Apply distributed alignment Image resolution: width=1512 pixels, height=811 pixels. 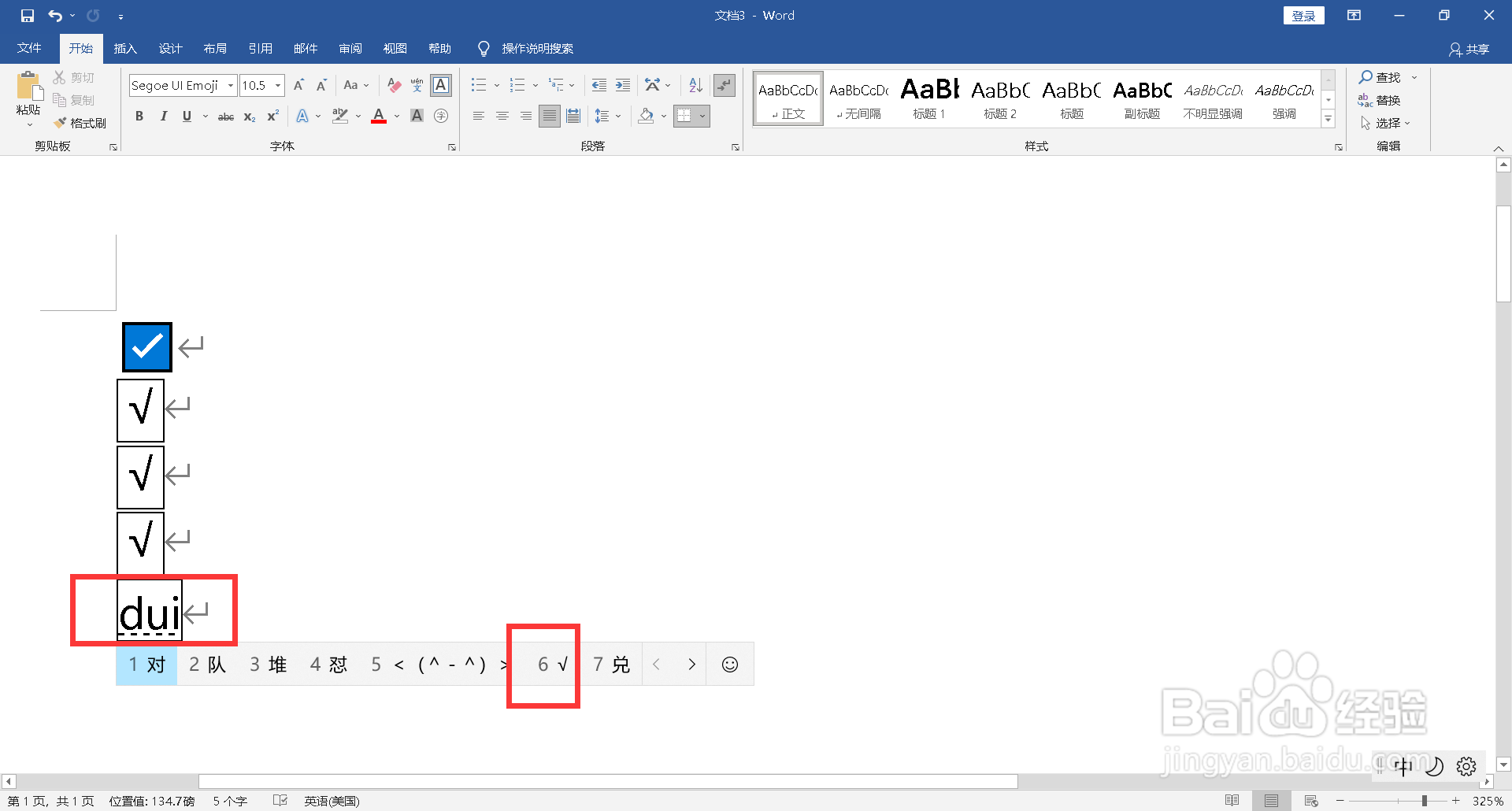click(x=573, y=116)
